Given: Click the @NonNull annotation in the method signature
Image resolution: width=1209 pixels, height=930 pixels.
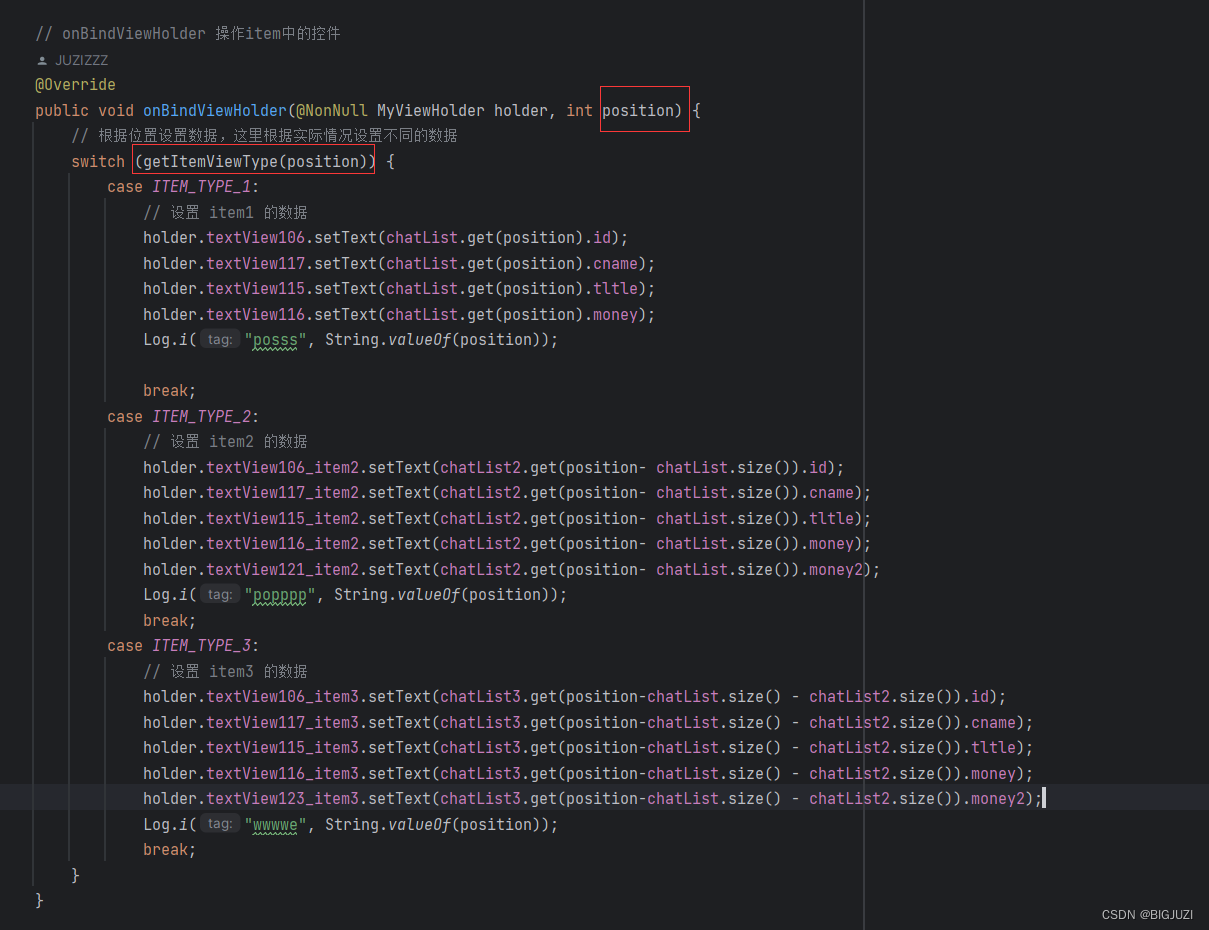Looking at the screenshot, I should [331, 110].
